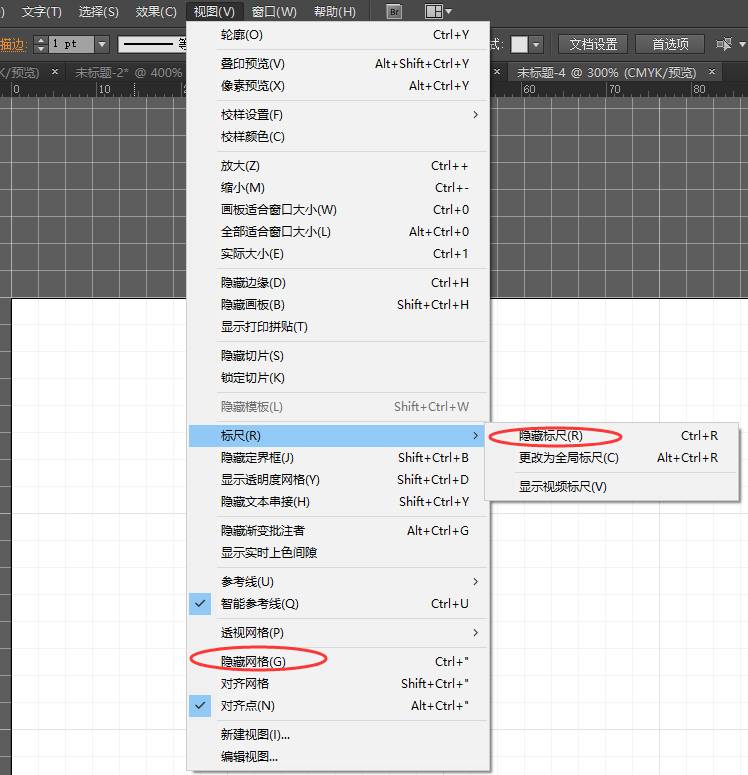Choose 隐藏画板(B)
Screen dimensions: 748x775
pyautogui.click(x=339, y=305)
